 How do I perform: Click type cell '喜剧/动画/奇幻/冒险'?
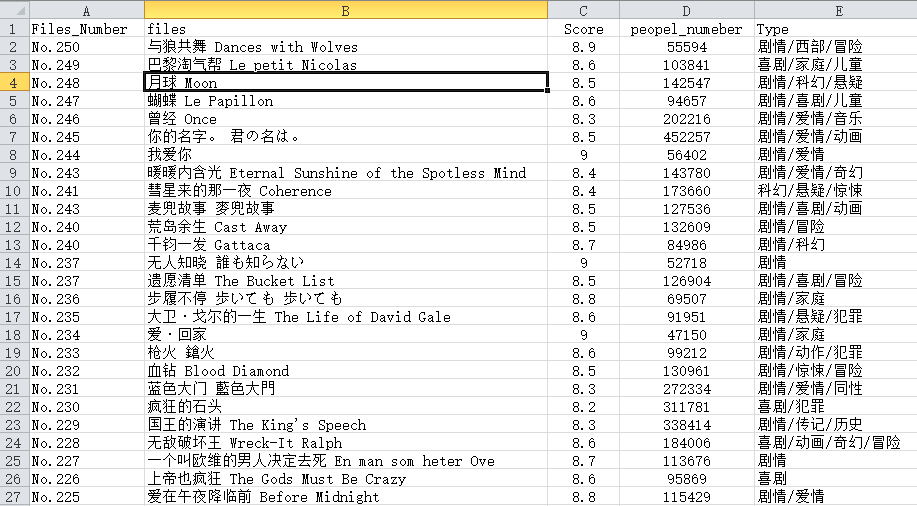click(x=836, y=443)
